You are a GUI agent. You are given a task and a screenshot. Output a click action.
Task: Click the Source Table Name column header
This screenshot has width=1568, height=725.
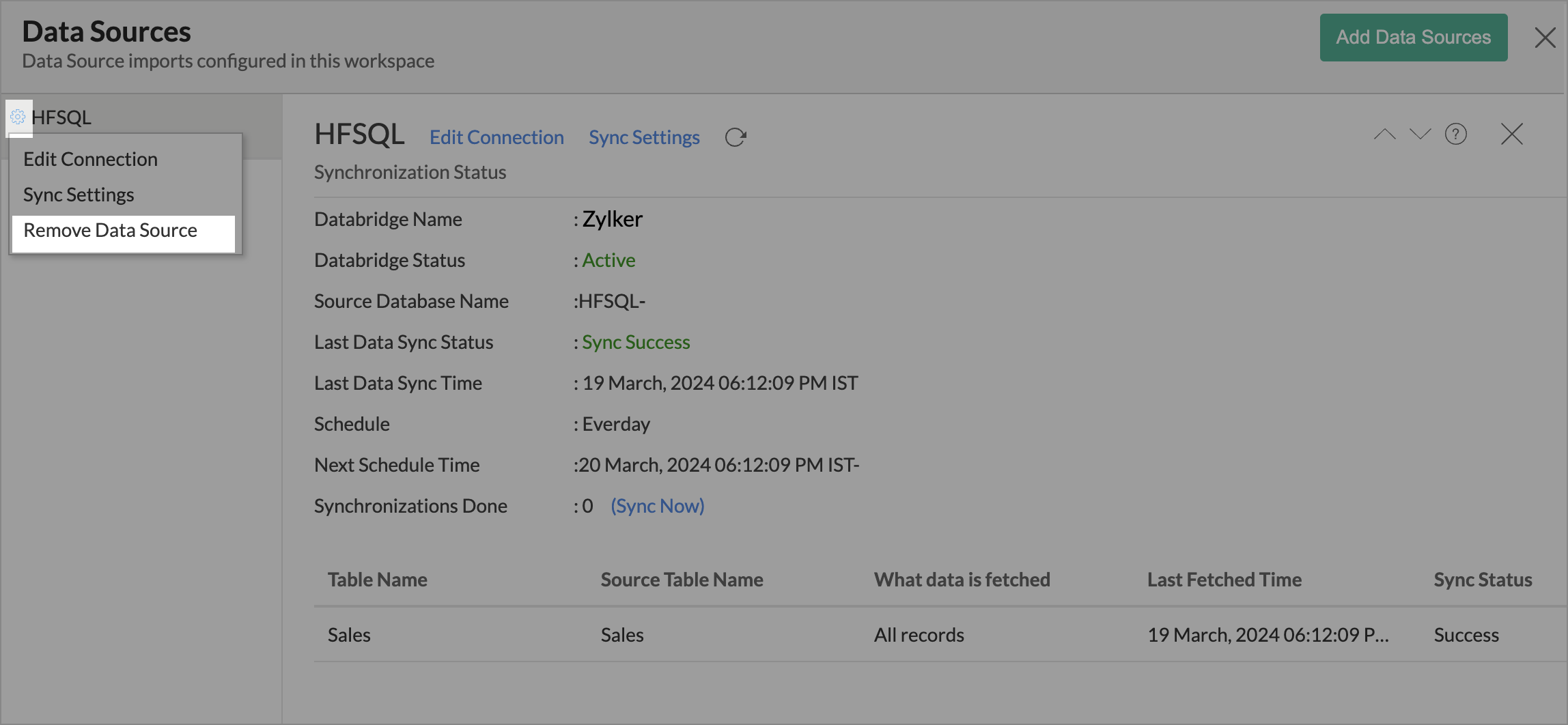682,580
